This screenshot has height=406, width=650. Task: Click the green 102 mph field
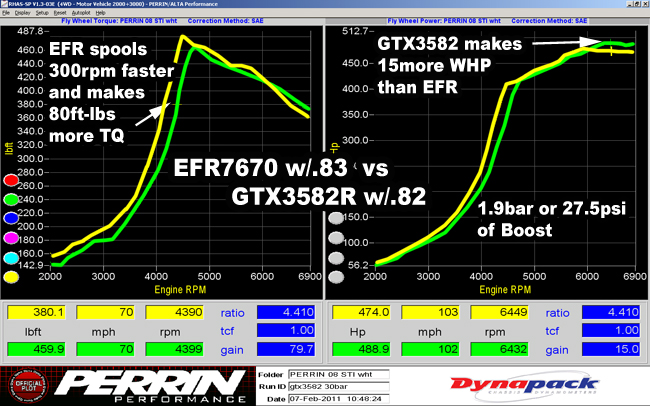[431, 349]
